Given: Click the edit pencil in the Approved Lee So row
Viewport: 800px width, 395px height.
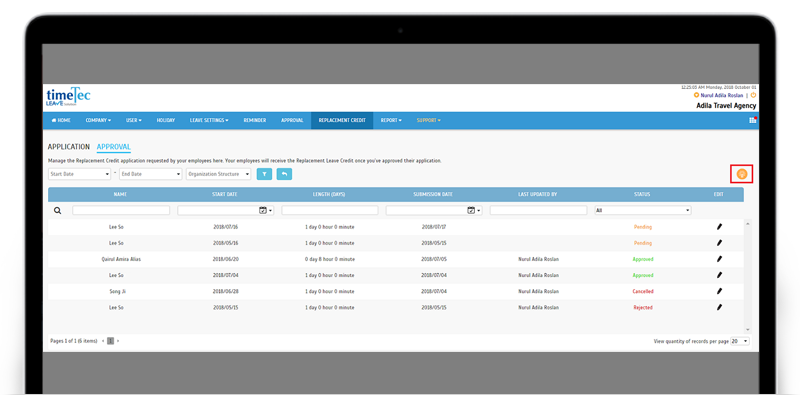Looking at the screenshot, I should point(719,275).
